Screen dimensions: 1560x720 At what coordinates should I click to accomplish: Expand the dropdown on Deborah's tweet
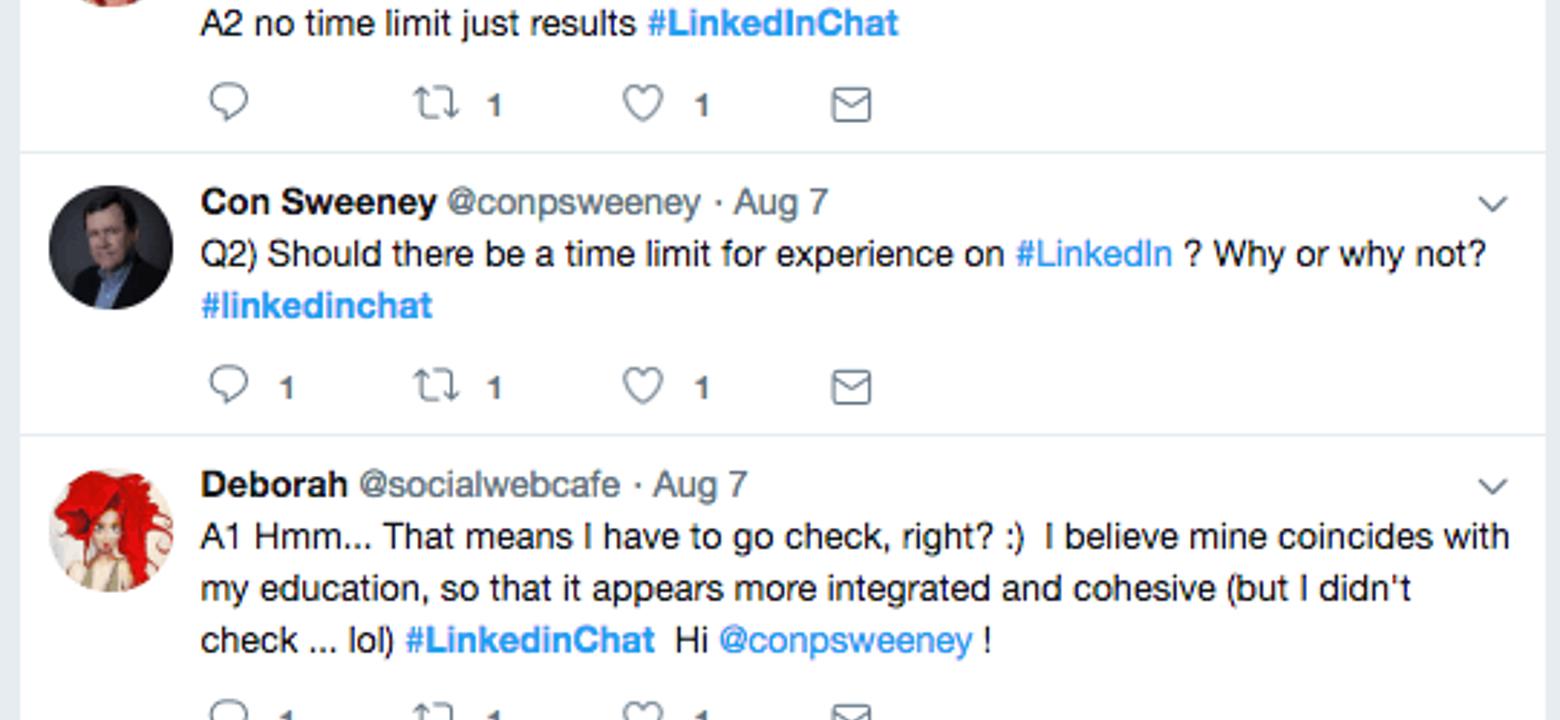point(1492,486)
